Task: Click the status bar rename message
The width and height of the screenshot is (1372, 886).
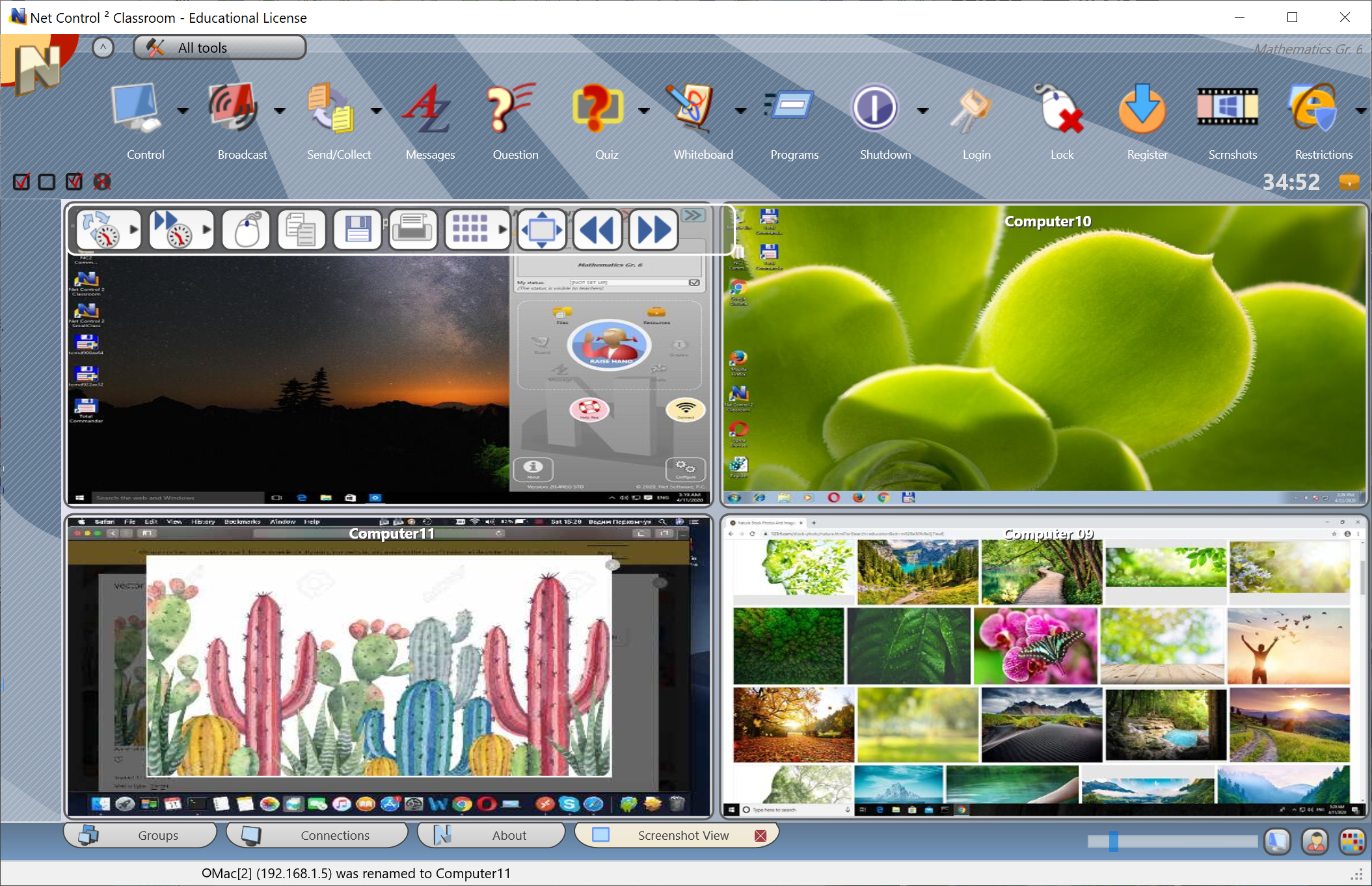Action: 356,873
